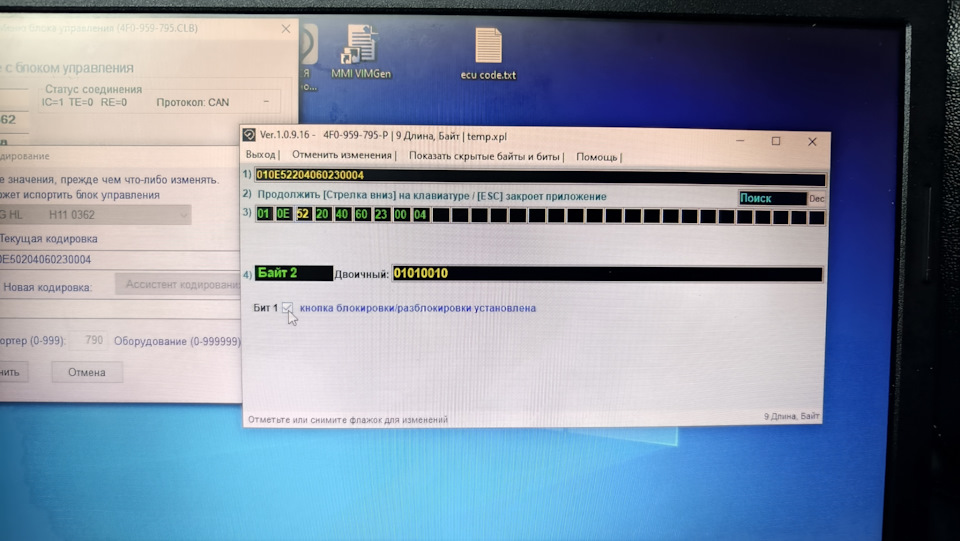Viewport: 960px width, 541px height.
Task: Click the status bar hint Отметьте или снимите флажок
Action: pos(348,420)
